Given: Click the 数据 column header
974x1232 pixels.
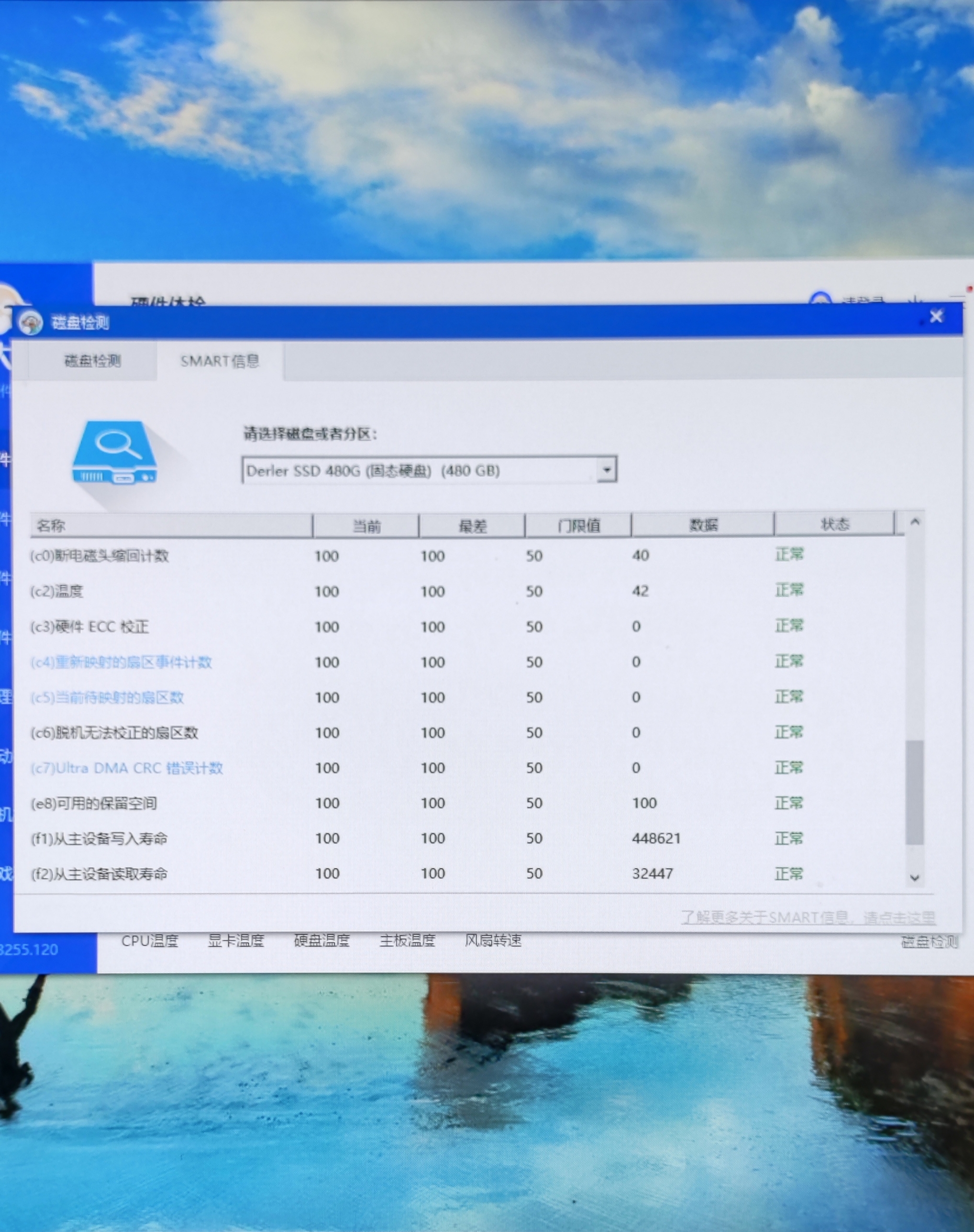Looking at the screenshot, I should click(703, 525).
